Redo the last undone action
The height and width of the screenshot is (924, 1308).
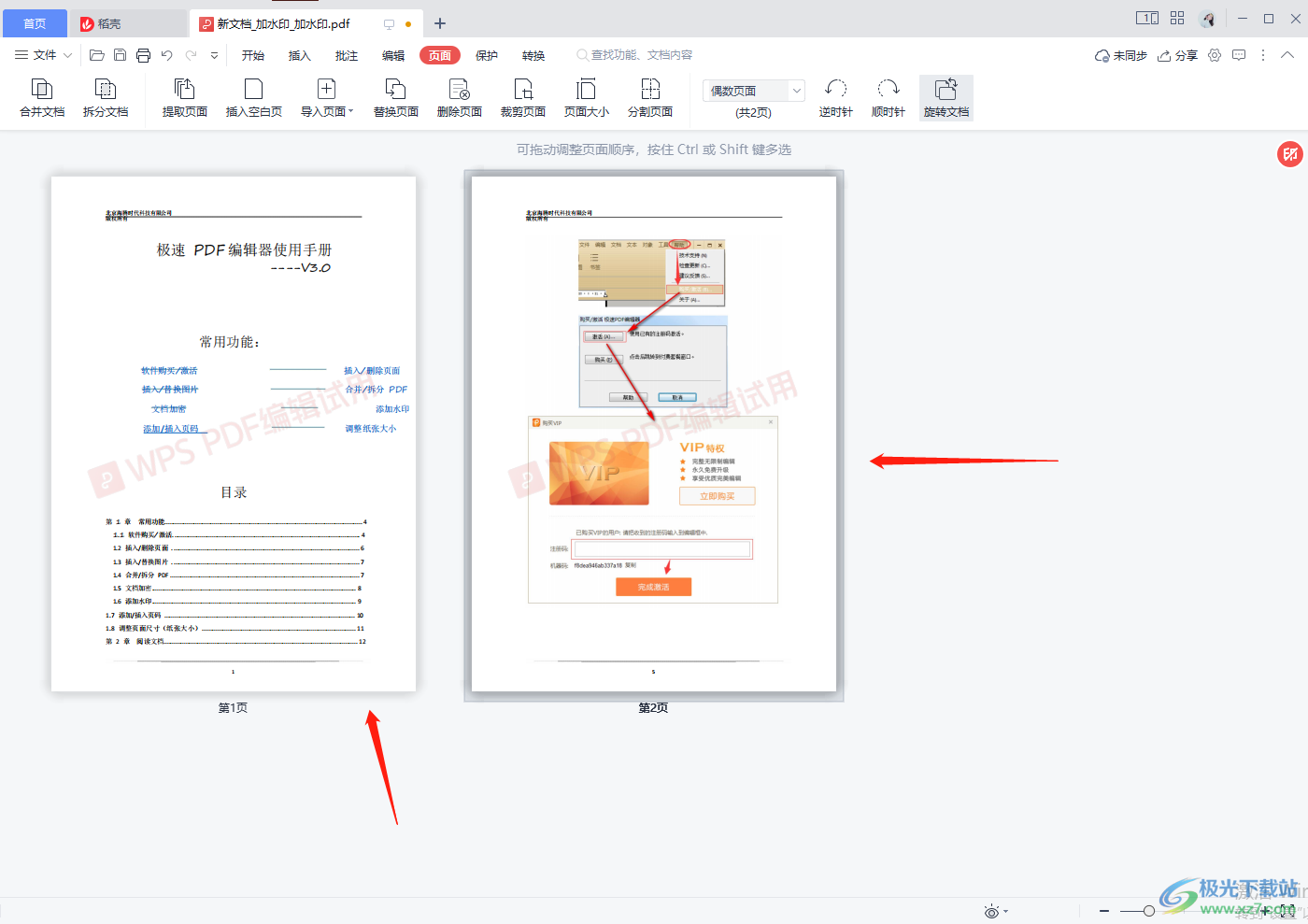click(192, 56)
